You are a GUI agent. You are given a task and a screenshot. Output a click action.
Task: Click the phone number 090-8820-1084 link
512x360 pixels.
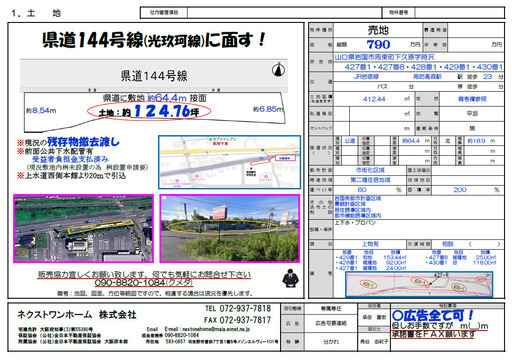point(144,283)
